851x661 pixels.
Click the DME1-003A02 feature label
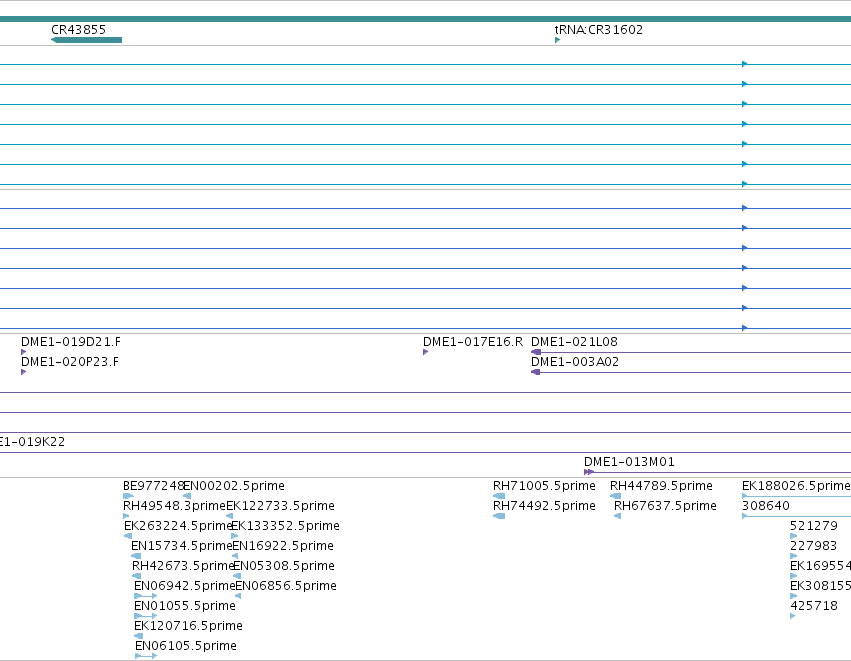pyautogui.click(x=575, y=361)
